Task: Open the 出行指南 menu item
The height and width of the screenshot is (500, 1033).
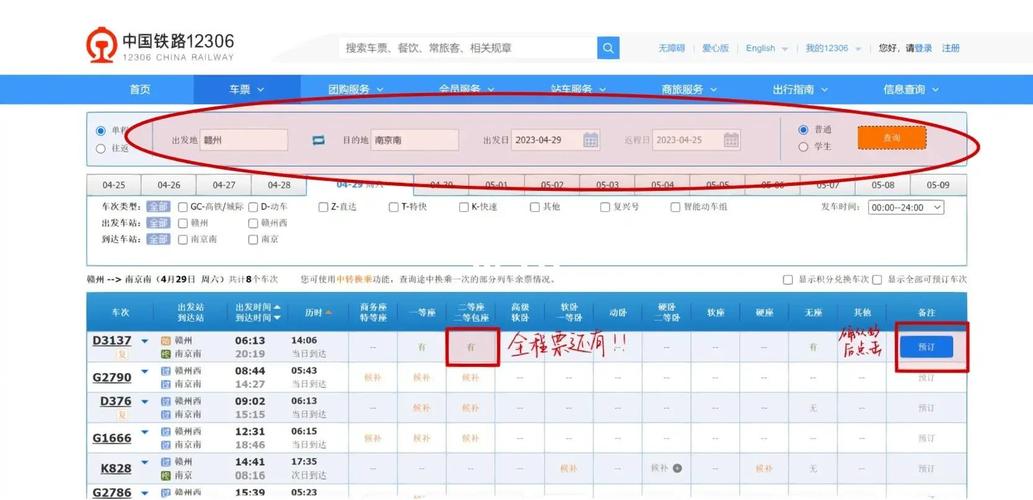Action: [799, 89]
